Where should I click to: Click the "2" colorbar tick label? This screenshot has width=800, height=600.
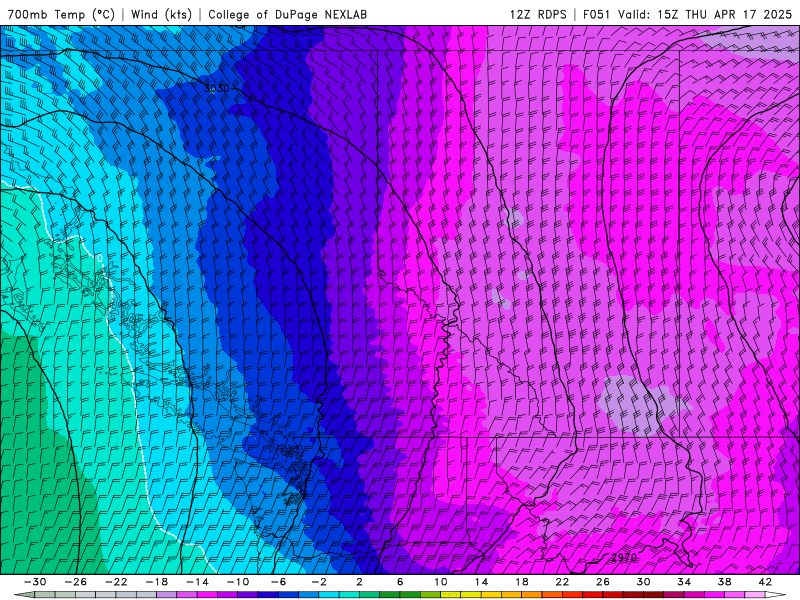tap(359, 582)
